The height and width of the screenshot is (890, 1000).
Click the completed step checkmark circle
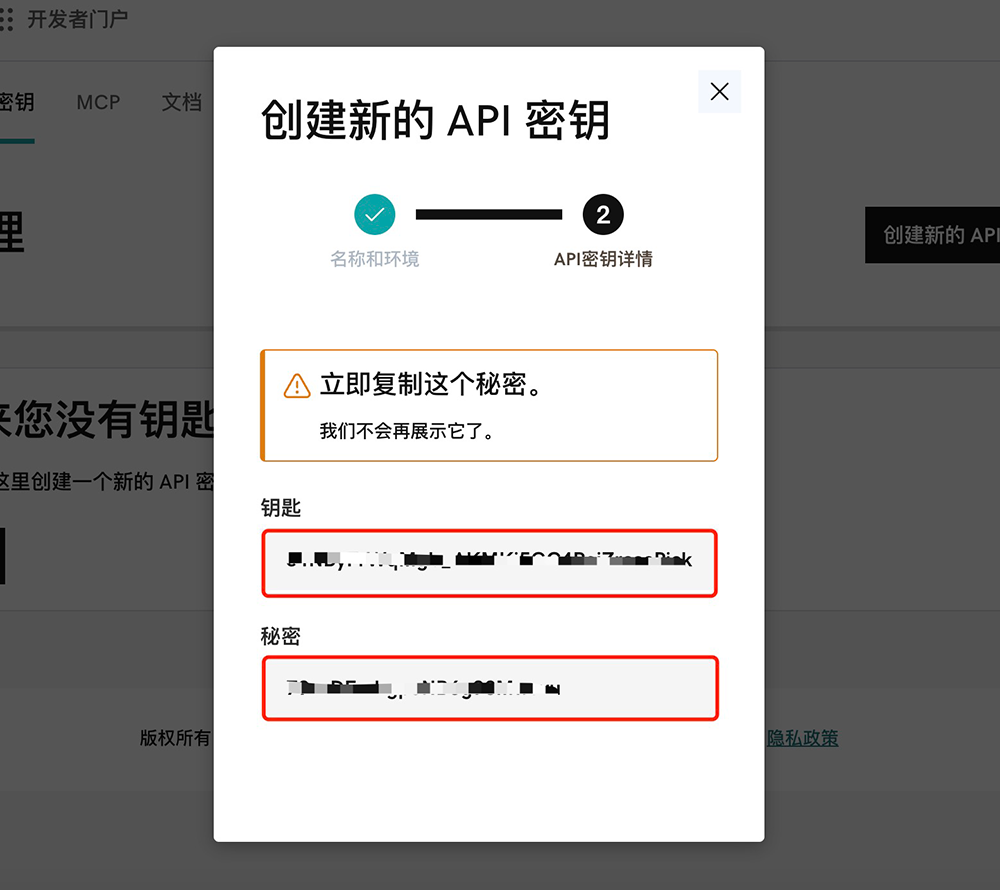[x=375, y=214]
